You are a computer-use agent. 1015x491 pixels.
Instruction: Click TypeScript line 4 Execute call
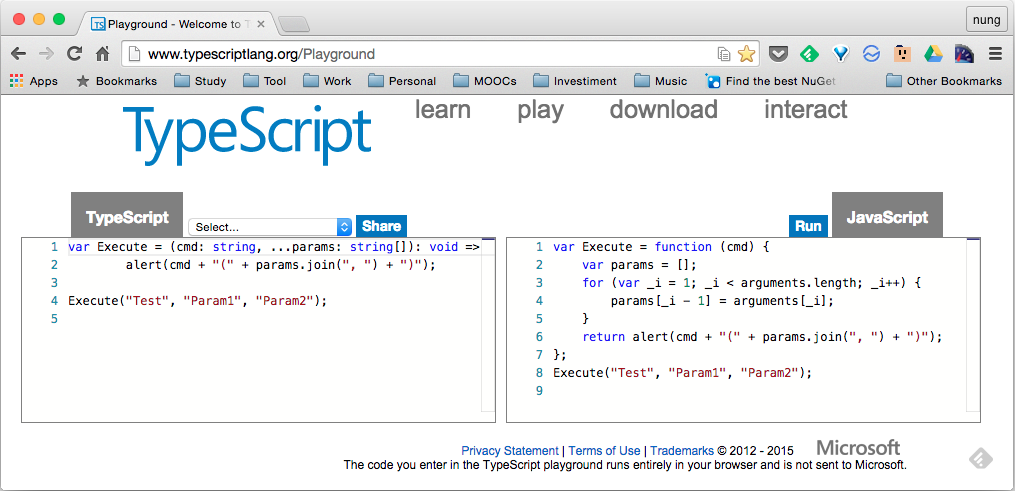point(197,301)
